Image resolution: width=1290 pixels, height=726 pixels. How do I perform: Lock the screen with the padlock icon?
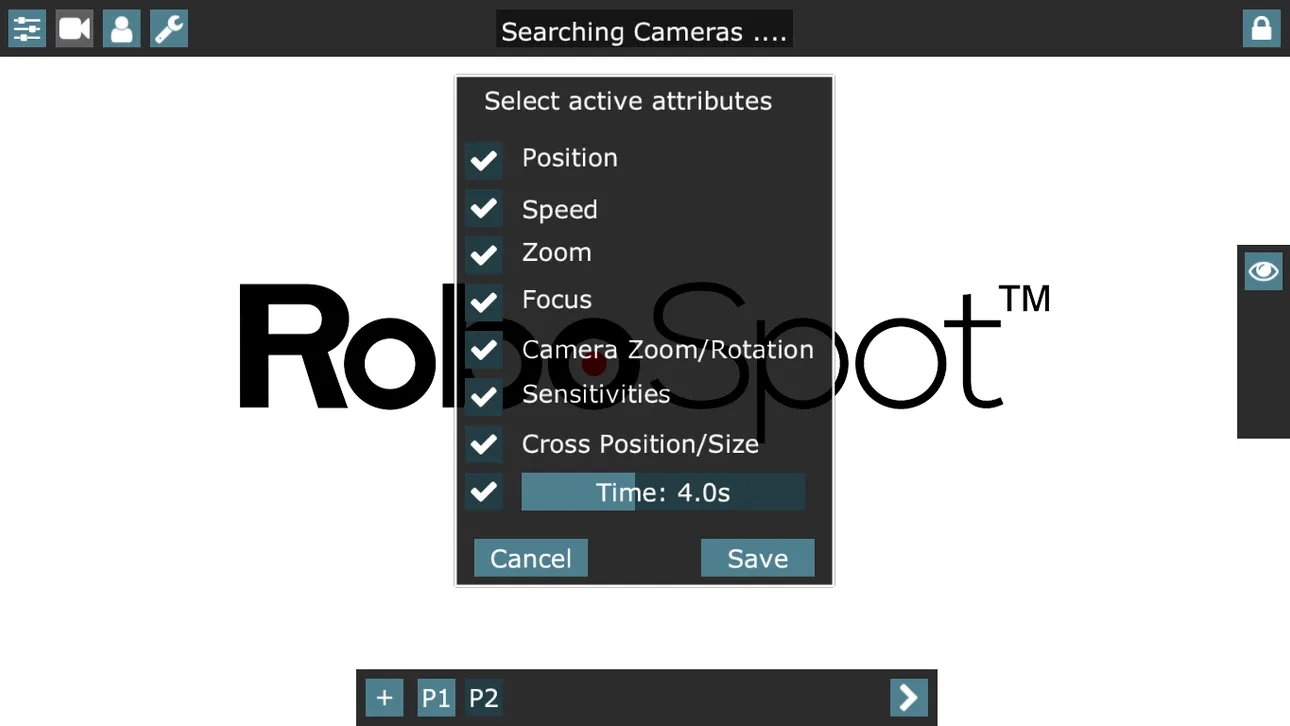(1261, 28)
